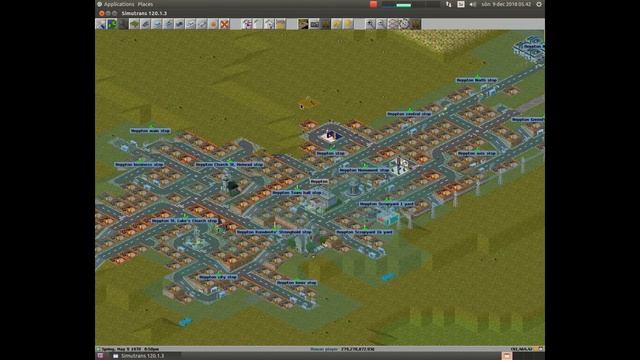
Task: Open the minimap icon in toolbar
Action: point(112,24)
